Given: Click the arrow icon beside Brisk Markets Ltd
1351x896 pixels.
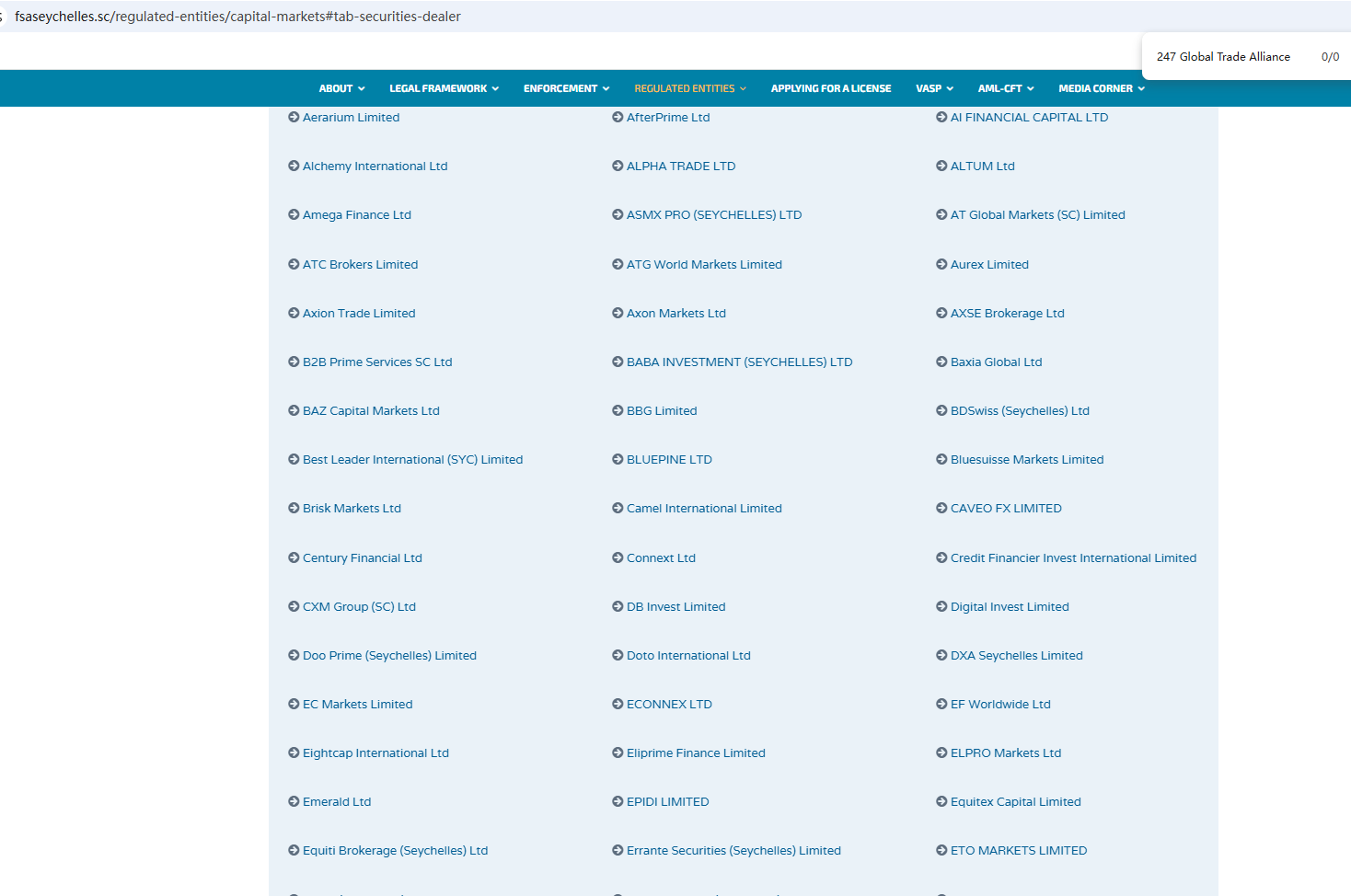Looking at the screenshot, I should coord(294,508).
